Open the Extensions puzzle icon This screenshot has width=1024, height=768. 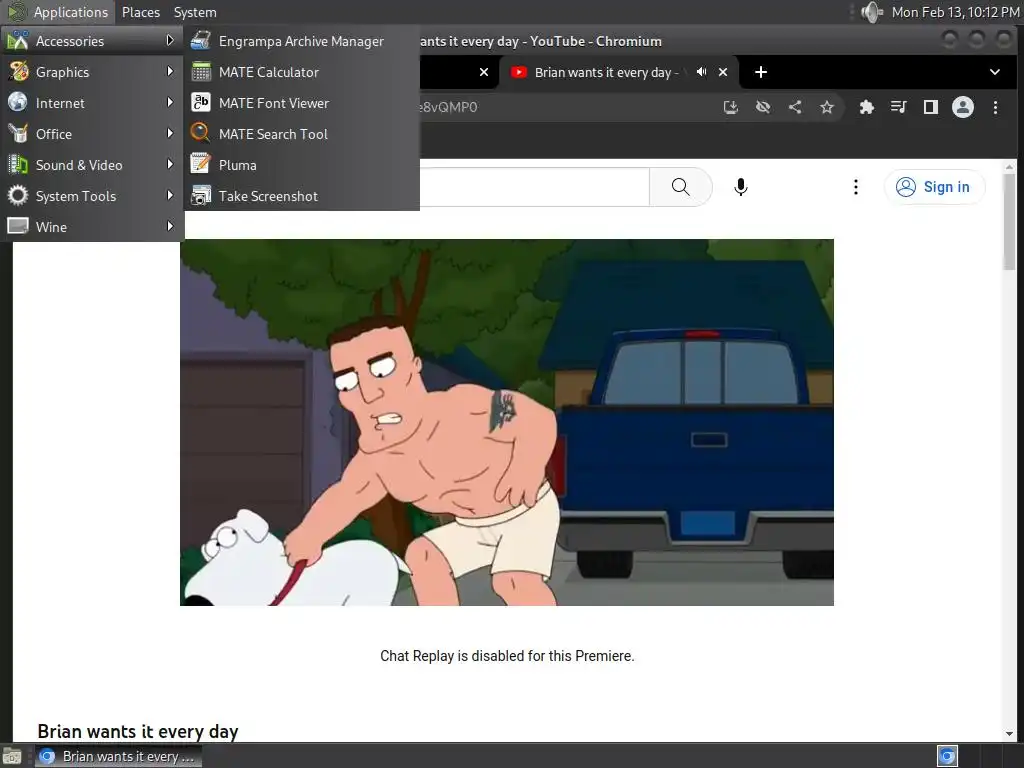[x=867, y=107]
